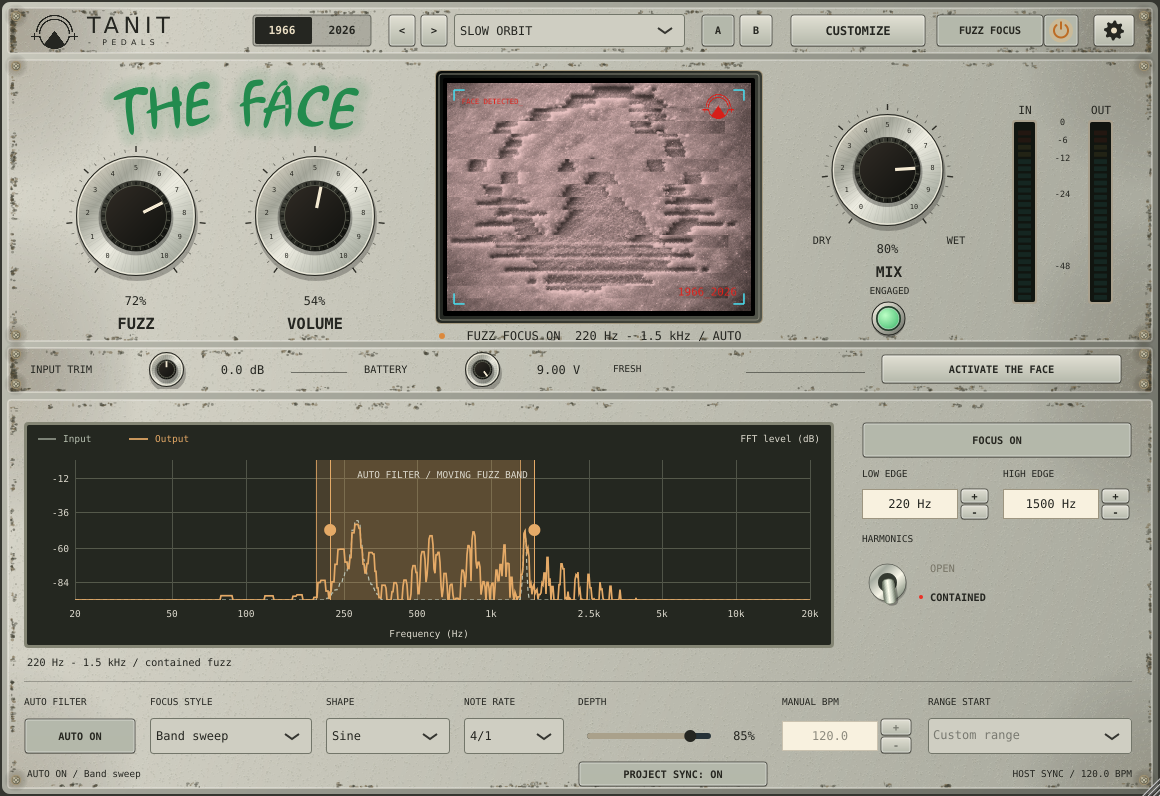This screenshot has height=796, width=1160.
Task: Click the FUZZ FOCUS button
Action: [x=989, y=30]
